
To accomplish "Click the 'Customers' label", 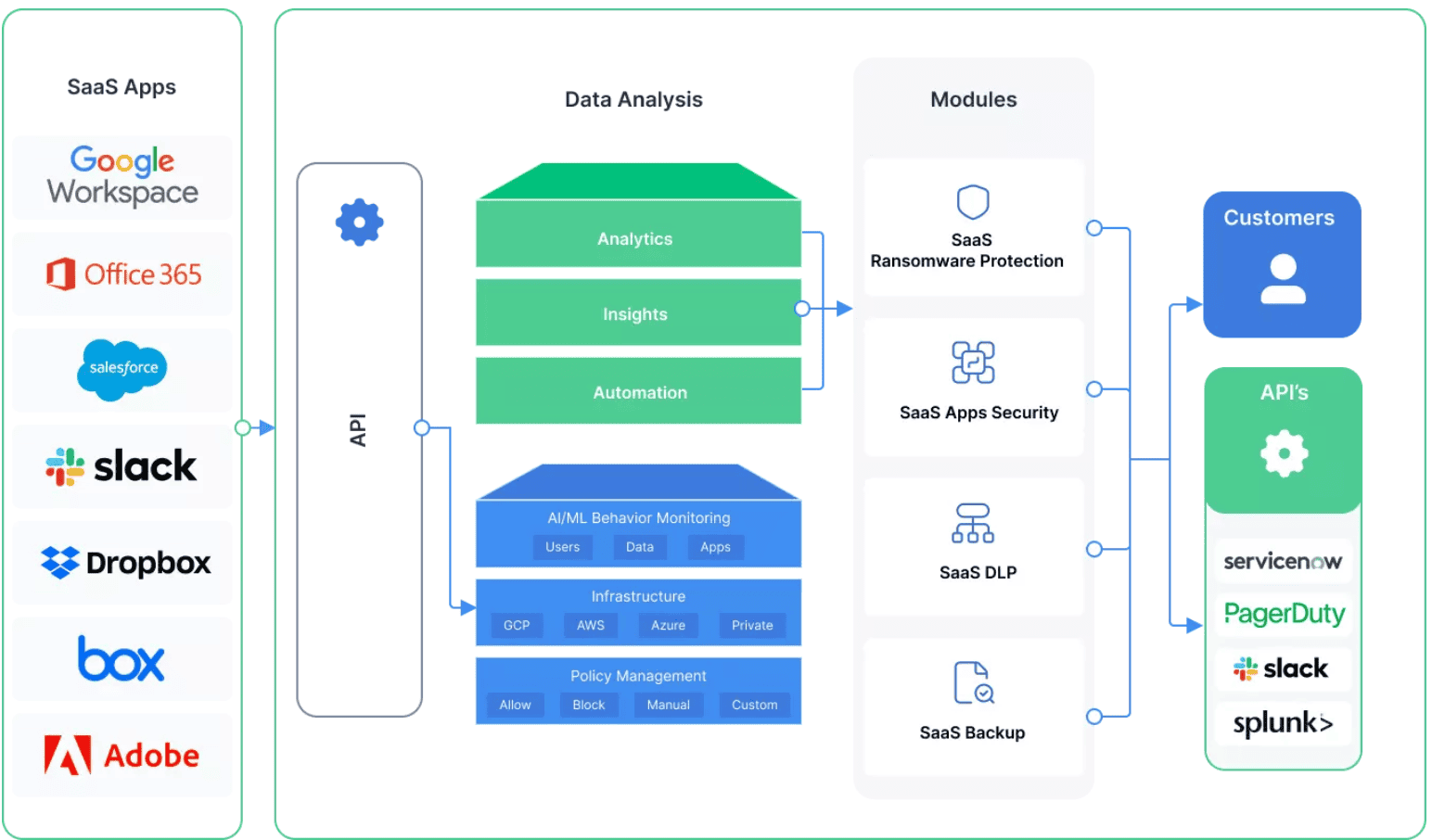I will 1279,218.
